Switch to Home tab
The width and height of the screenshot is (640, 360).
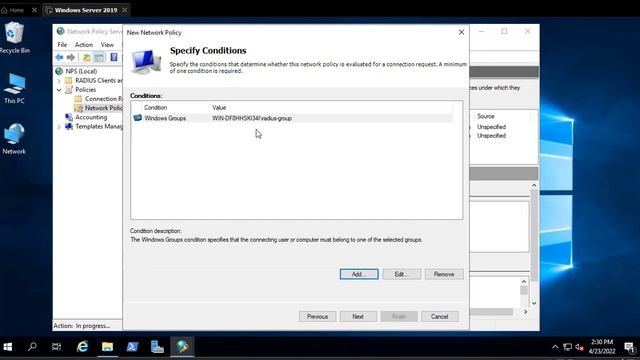tap(16, 10)
